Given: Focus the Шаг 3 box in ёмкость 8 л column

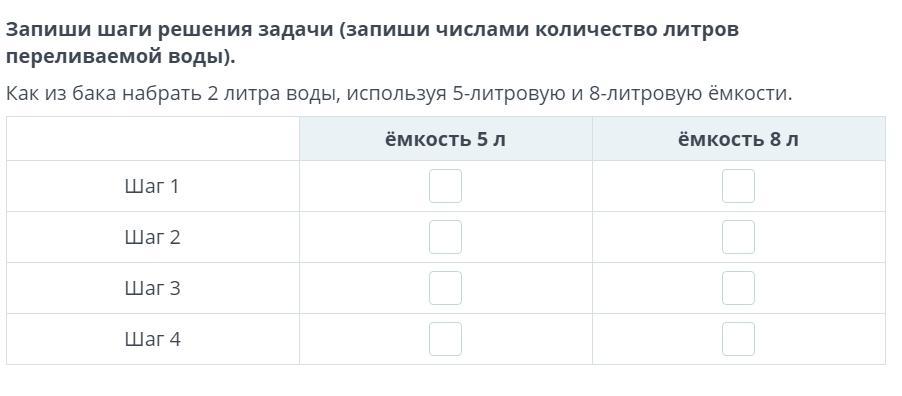Looking at the screenshot, I should [739, 288].
